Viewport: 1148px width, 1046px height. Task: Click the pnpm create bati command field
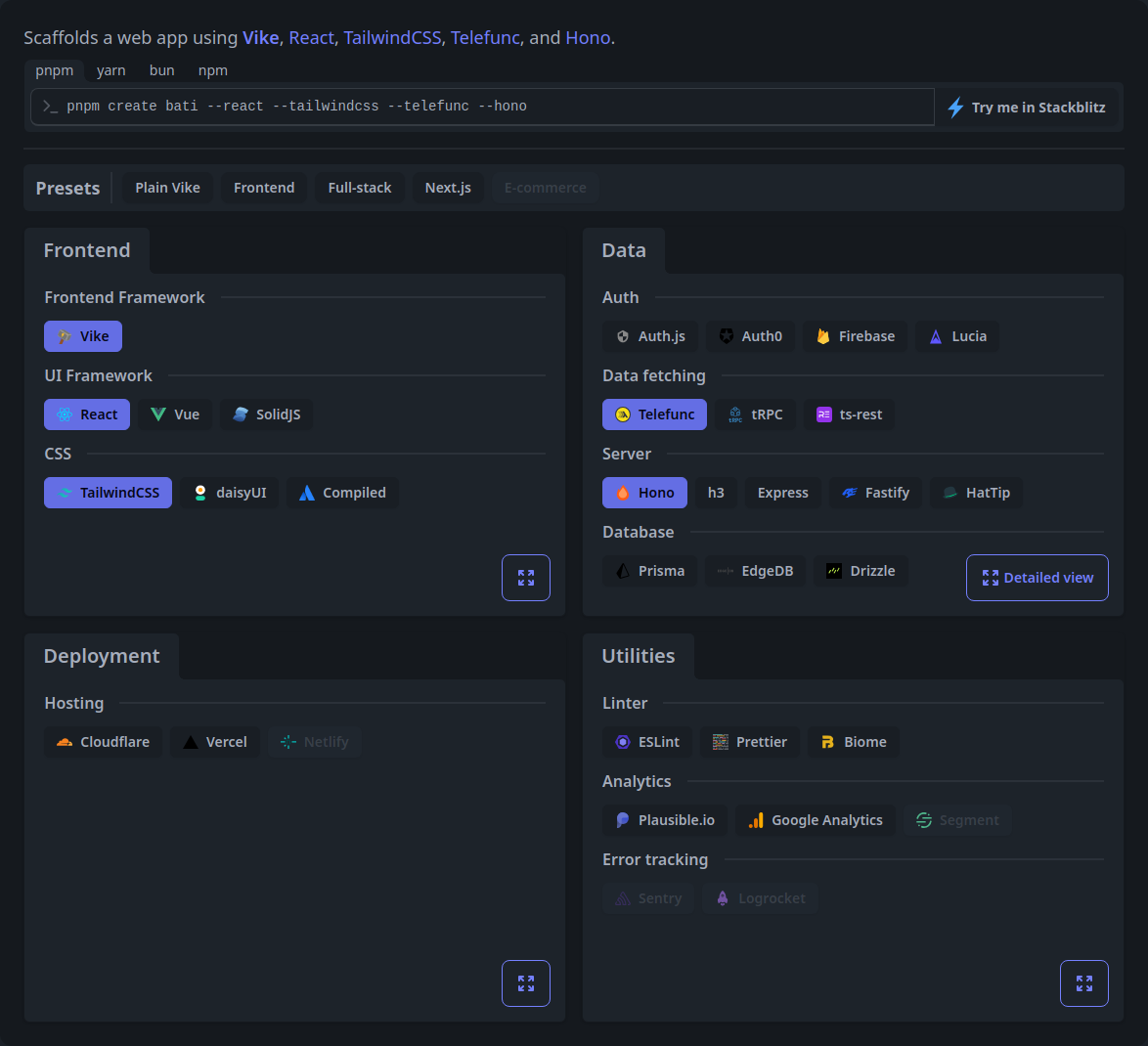482,107
